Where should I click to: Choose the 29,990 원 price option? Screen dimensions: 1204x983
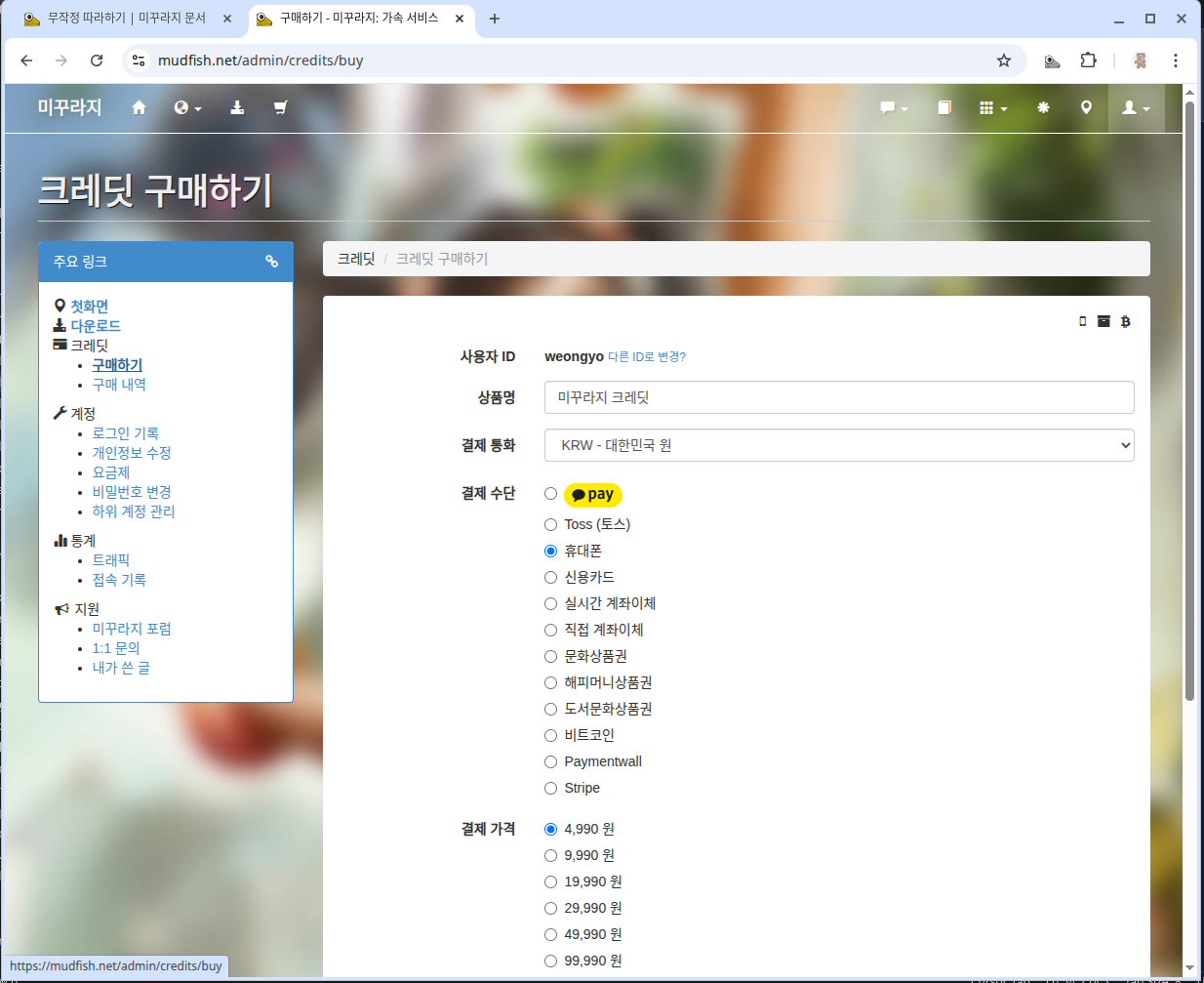click(550, 908)
